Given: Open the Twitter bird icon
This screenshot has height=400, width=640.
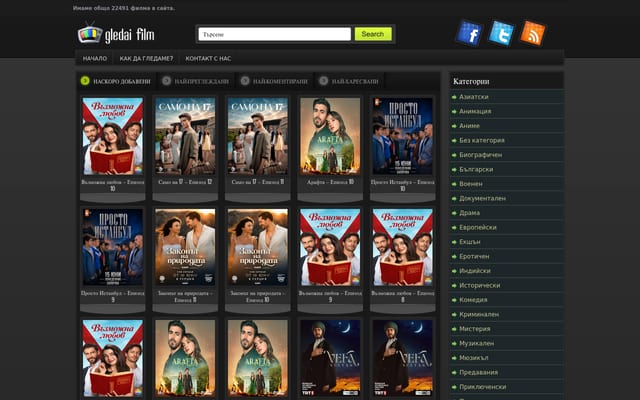Looking at the screenshot, I should (501, 33).
